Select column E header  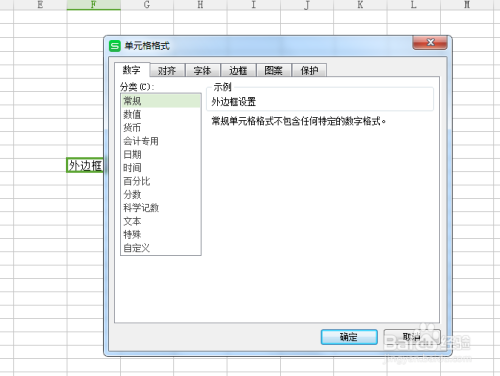(40, 5)
